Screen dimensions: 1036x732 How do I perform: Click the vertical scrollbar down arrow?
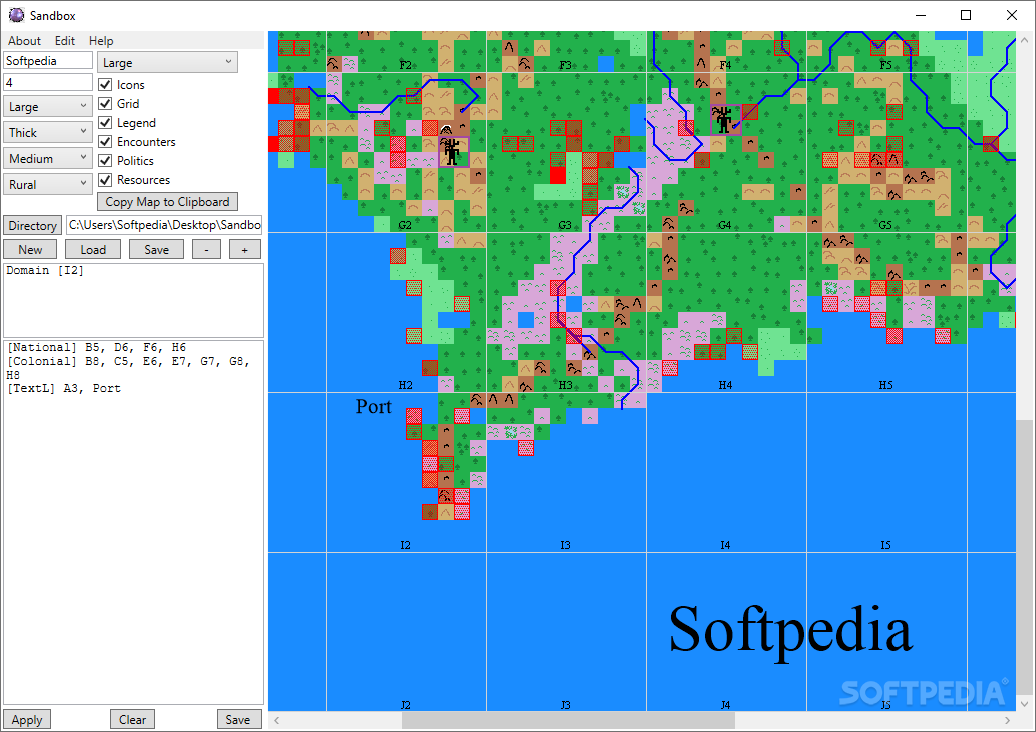1024,703
